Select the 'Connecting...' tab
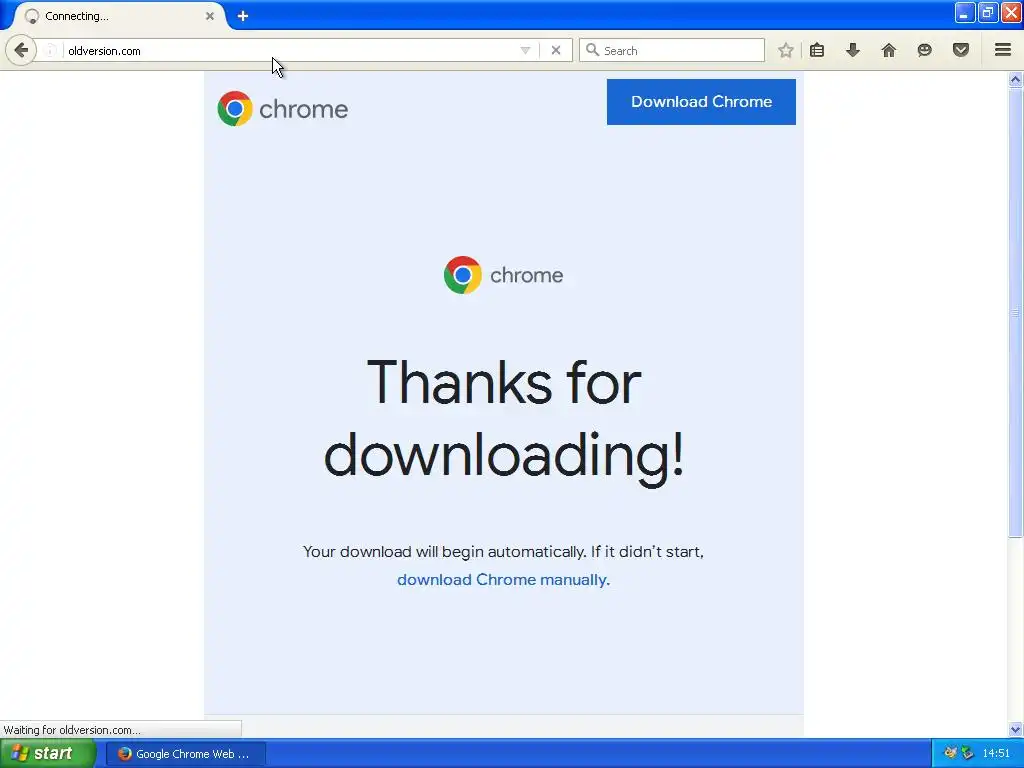 point(118,16)
